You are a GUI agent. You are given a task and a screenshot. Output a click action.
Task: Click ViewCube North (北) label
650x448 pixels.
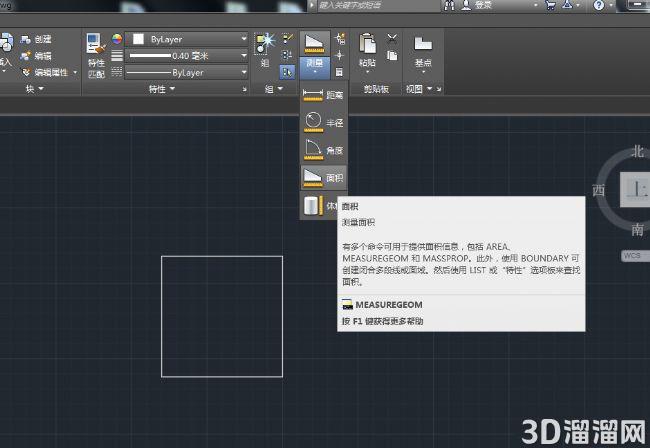[638, 152]
